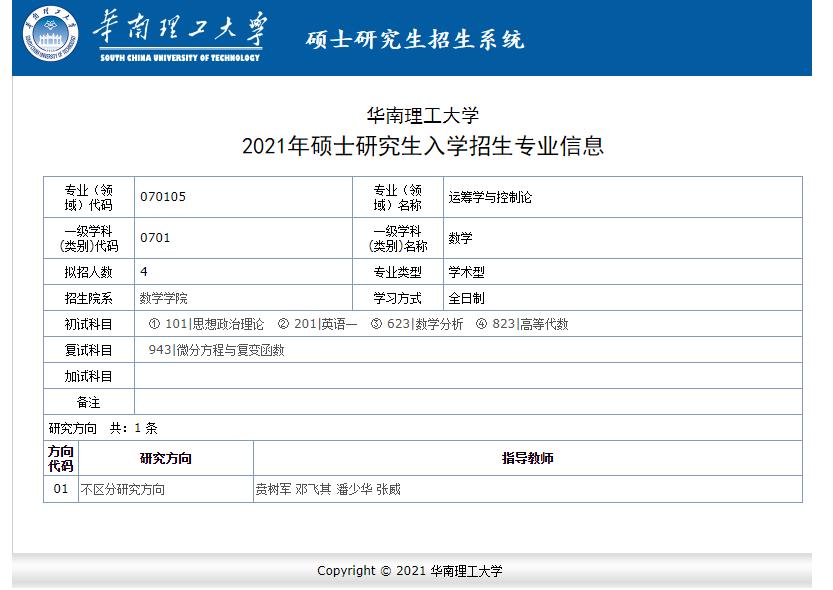Click the 方向代码 column header

click(61, 458)
